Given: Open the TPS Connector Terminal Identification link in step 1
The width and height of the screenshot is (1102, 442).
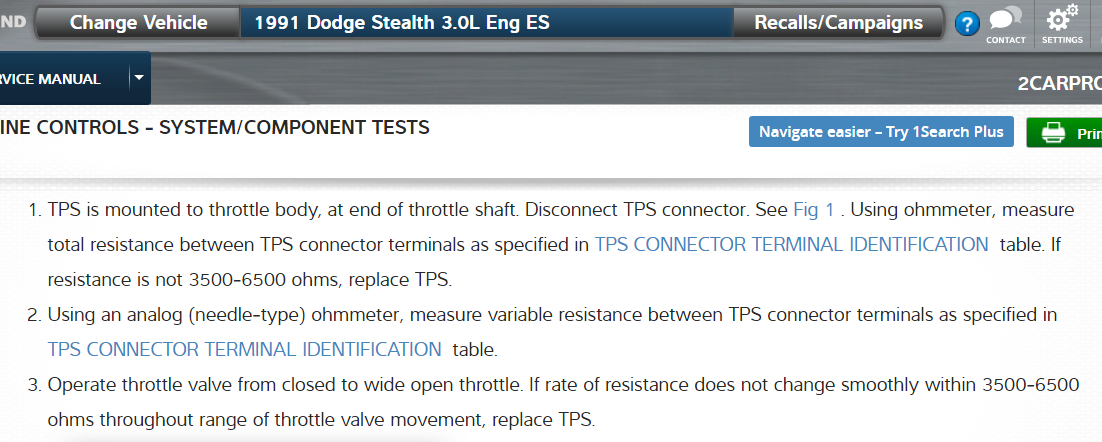Looking at the screenshot, I should tap(791, 244).
